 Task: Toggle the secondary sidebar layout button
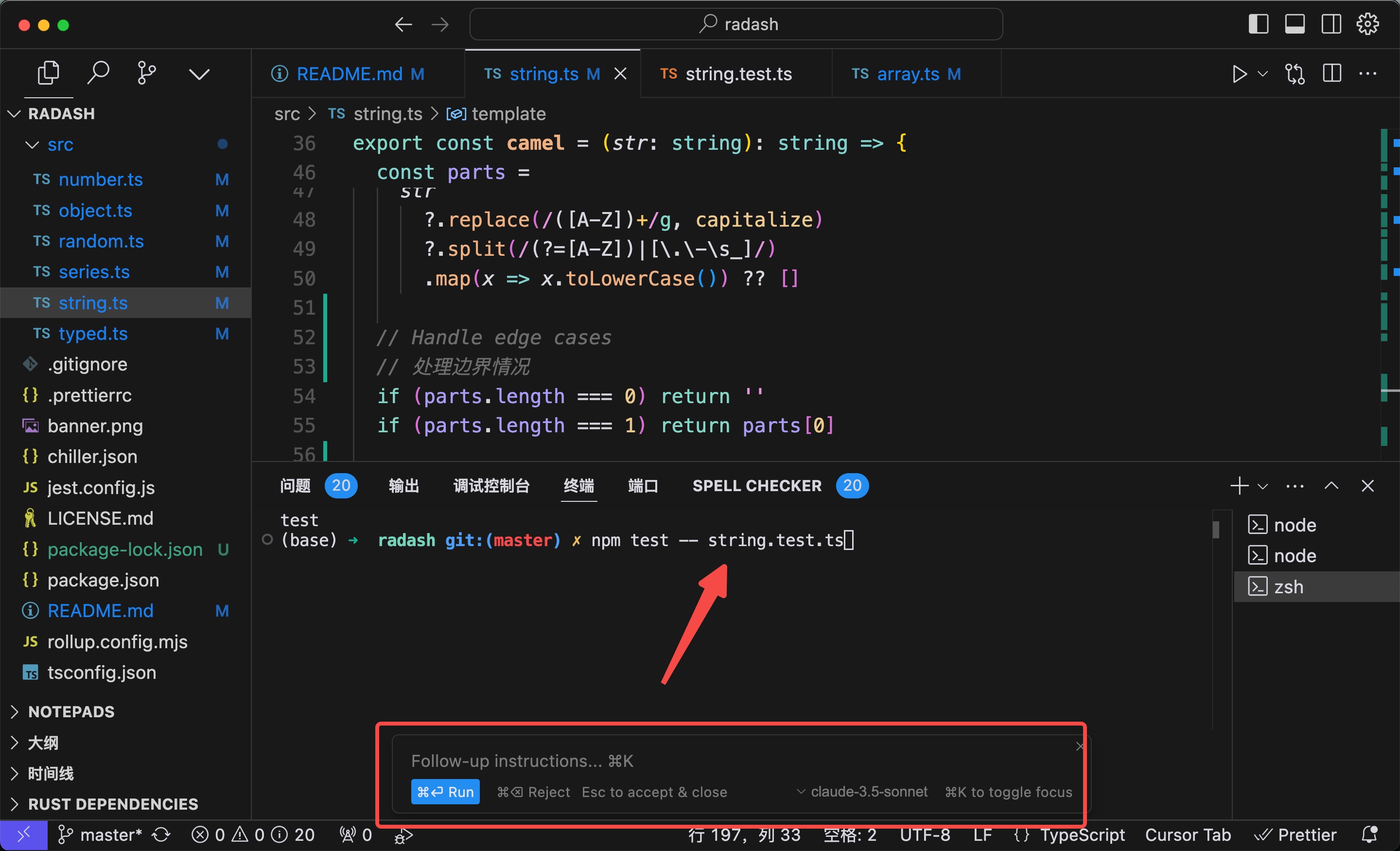coord(1330,24)
